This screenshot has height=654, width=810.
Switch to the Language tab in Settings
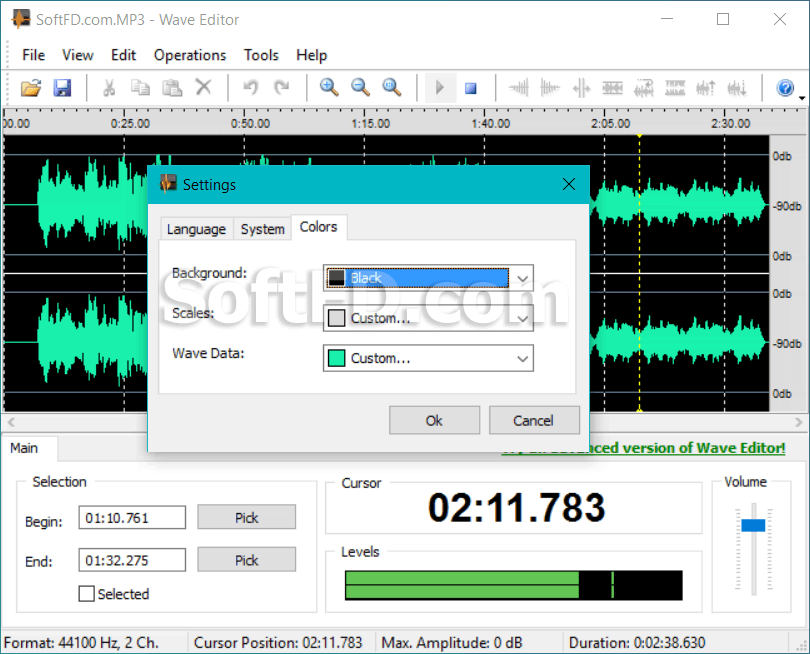[196, 229]
